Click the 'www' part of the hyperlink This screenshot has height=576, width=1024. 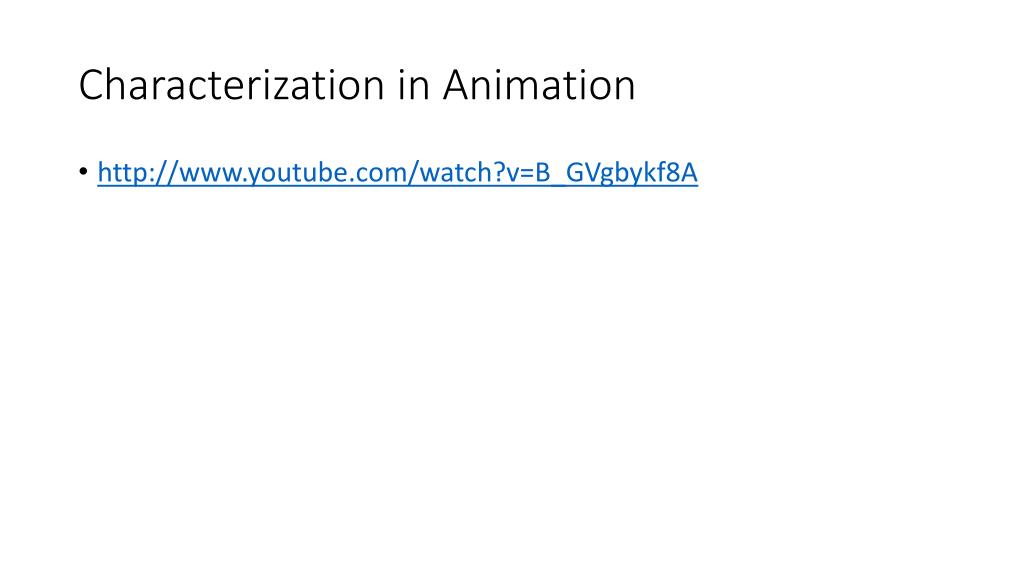(210, 175)
